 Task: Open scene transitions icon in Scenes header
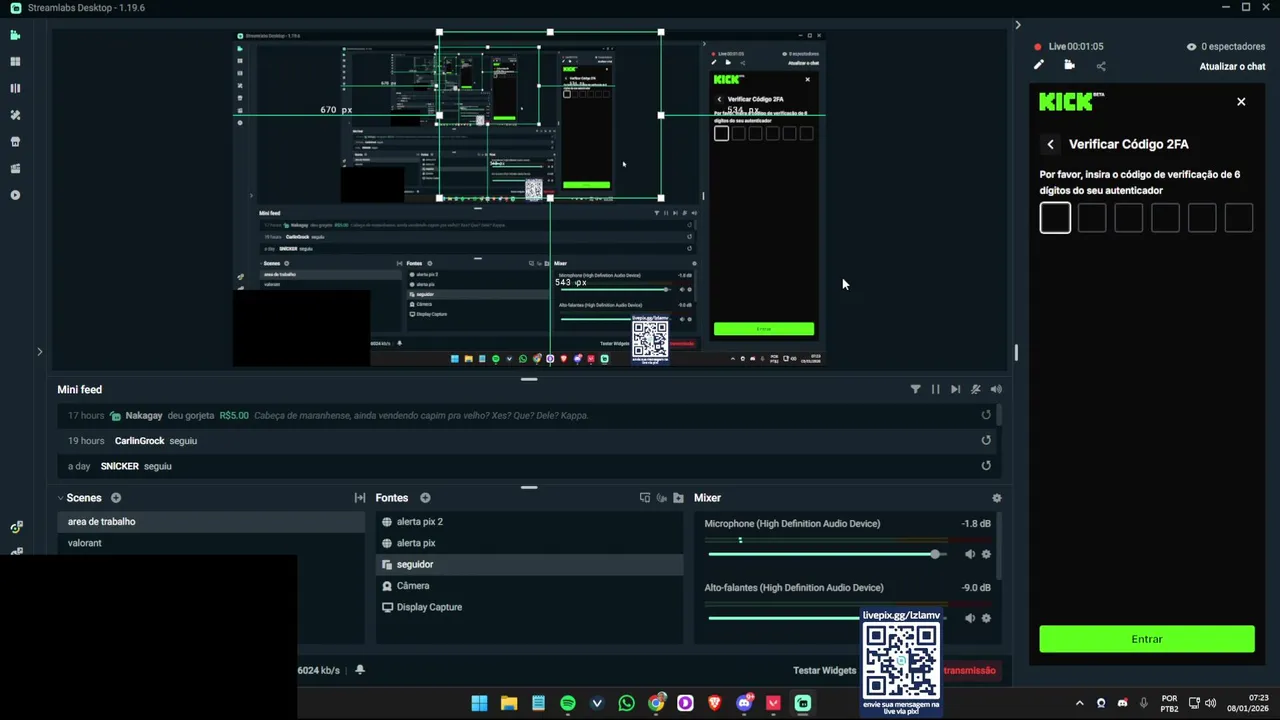pyautogui.click(x=359, y=498)
